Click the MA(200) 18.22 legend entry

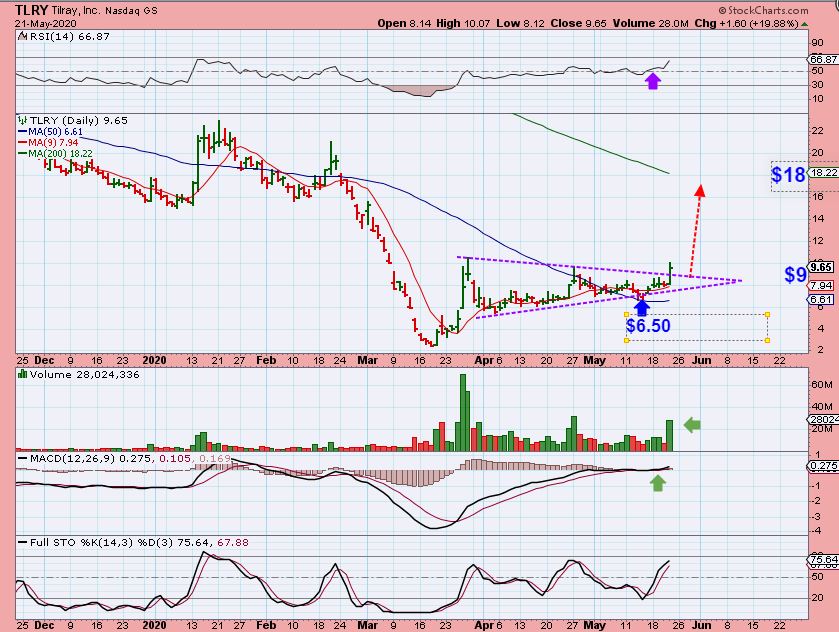tap(55, 154)
